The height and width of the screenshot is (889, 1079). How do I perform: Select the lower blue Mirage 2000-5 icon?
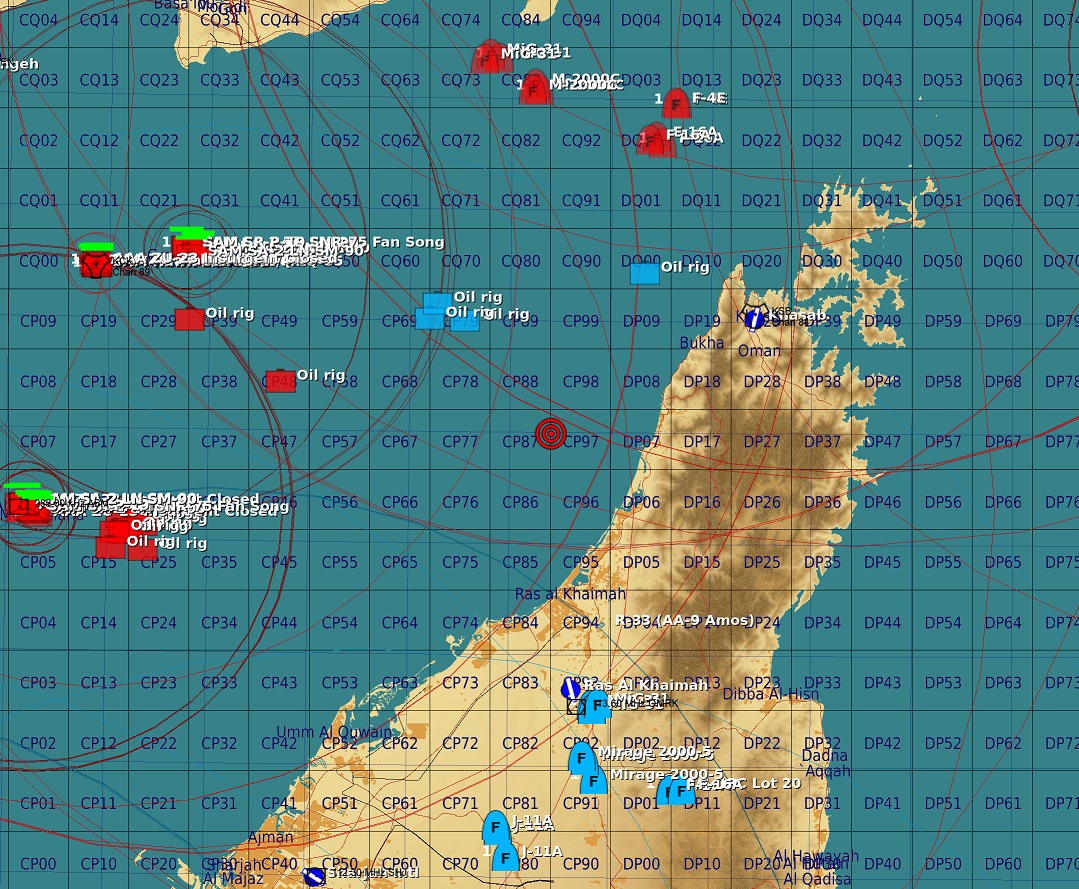593,780
